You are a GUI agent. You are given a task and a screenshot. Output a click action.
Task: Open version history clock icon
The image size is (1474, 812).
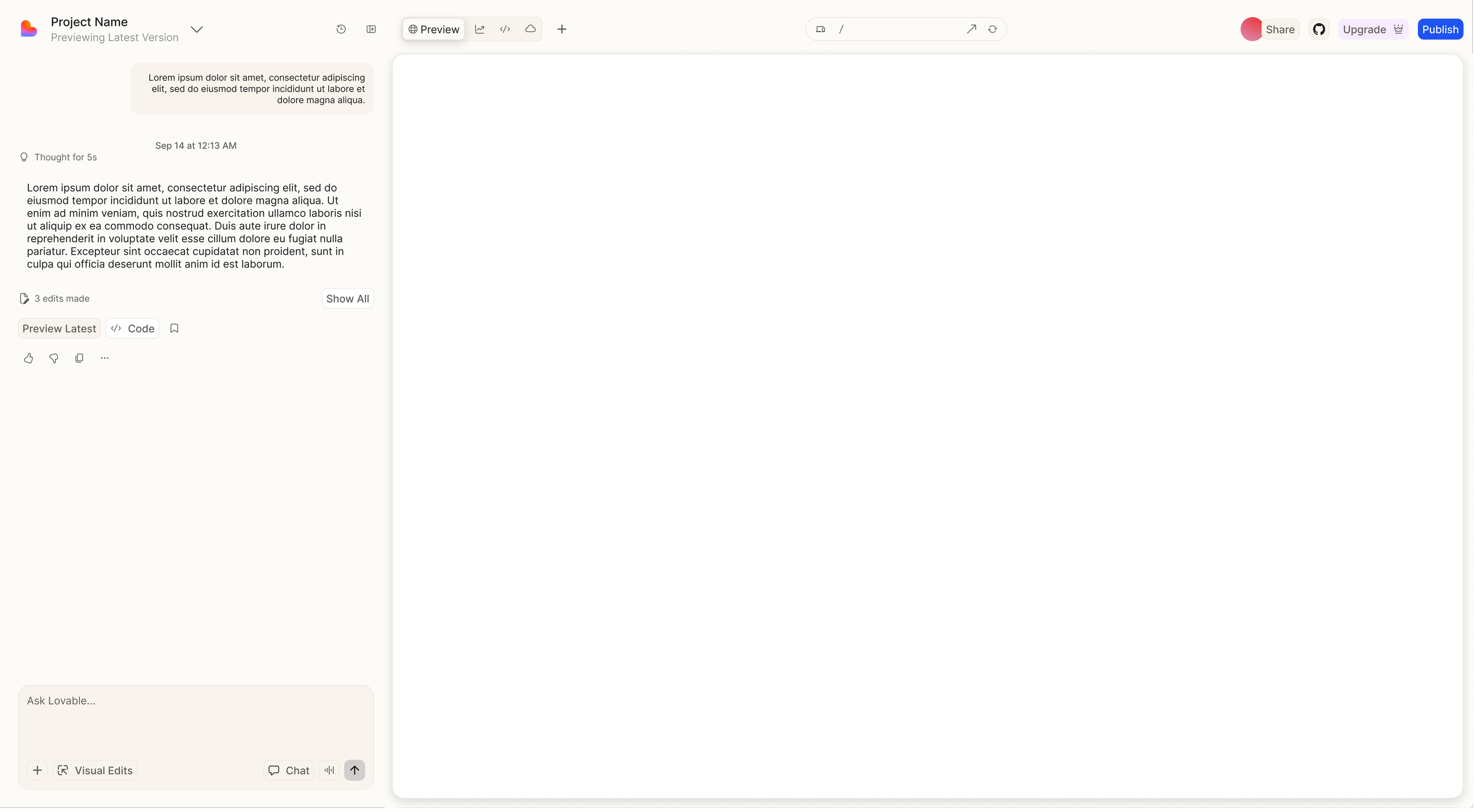pyautogui.click(x=341, y=29)
